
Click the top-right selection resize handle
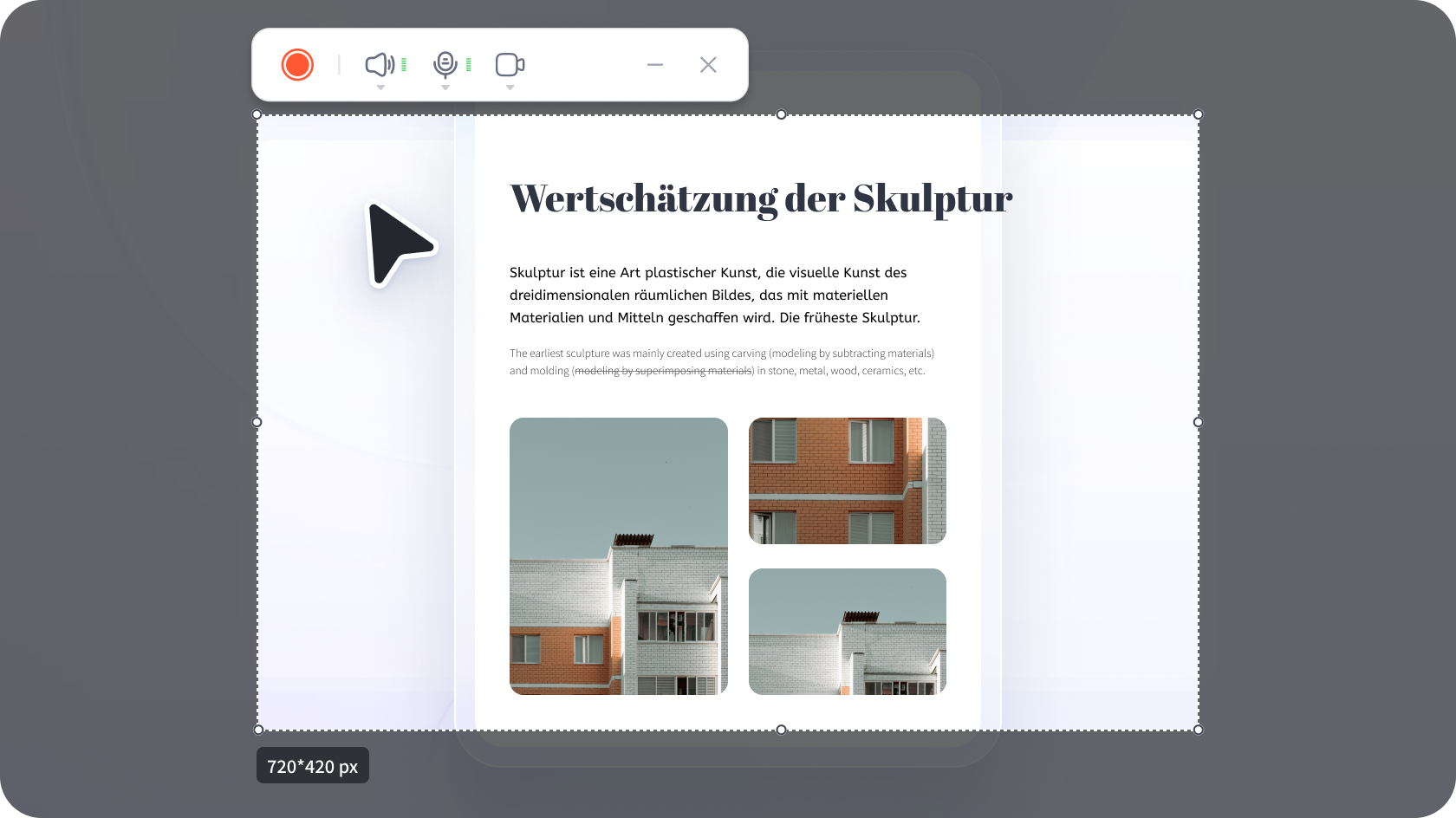pos(1198,114)
